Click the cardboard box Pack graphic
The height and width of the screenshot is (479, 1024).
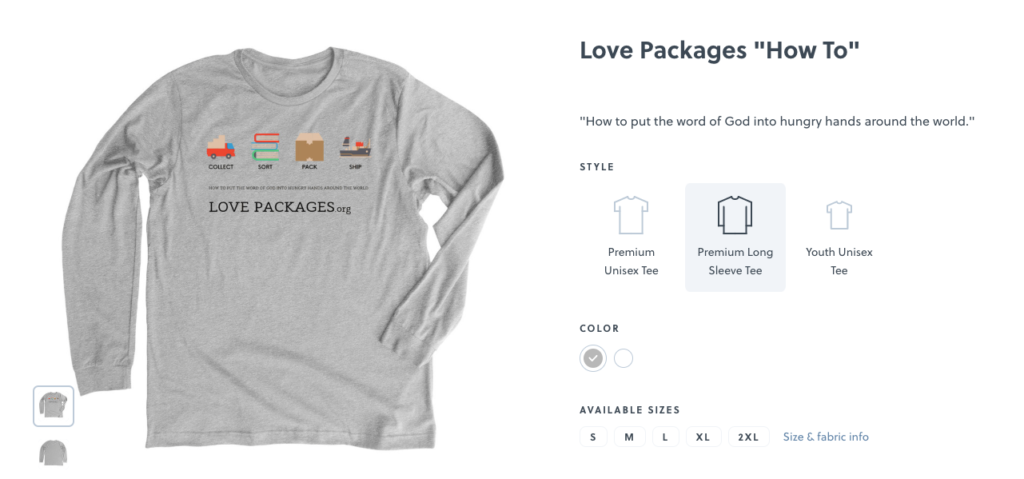[x=310, y=147]
